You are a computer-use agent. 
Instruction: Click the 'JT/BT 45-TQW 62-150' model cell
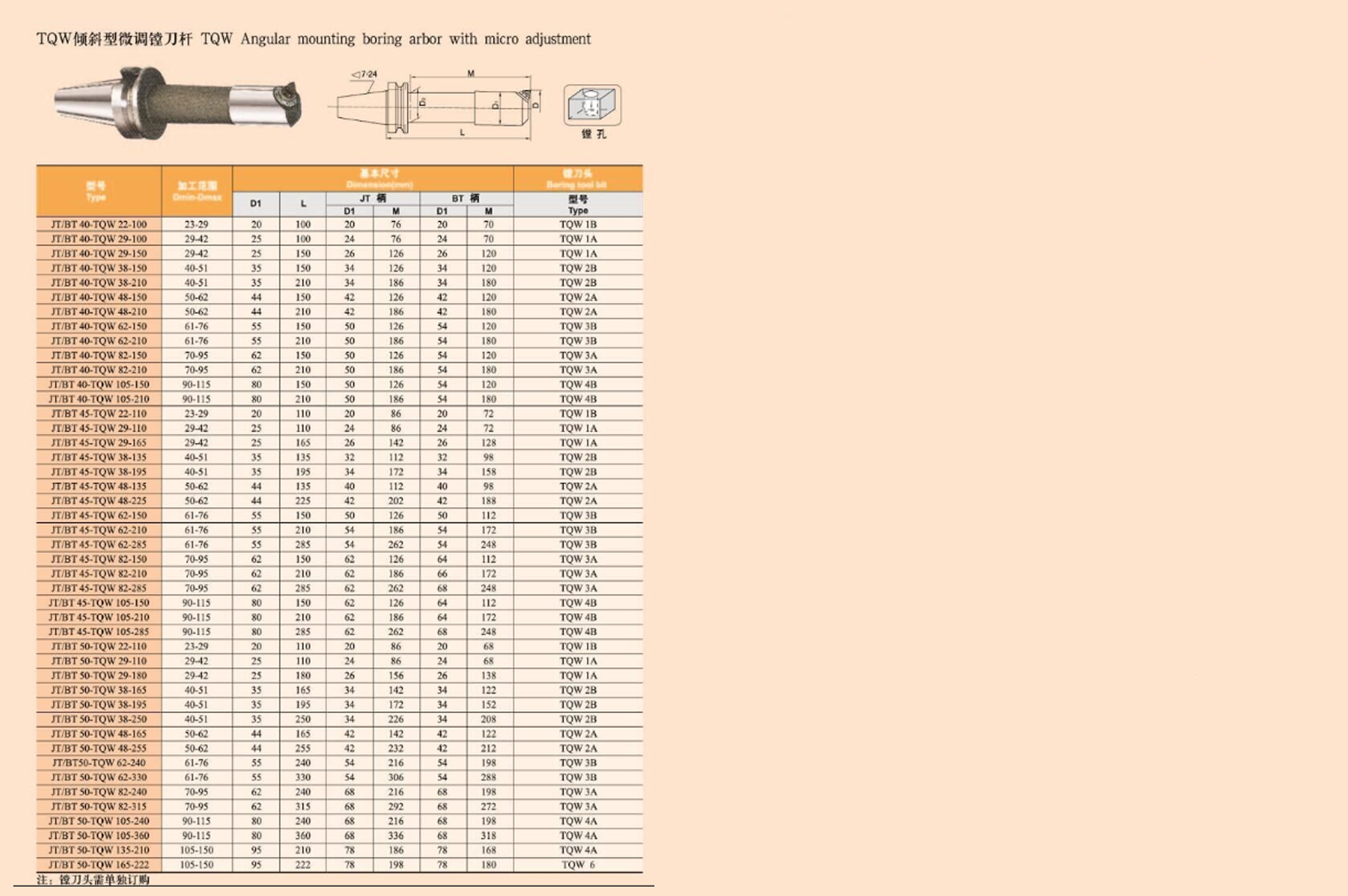point(99,515)
